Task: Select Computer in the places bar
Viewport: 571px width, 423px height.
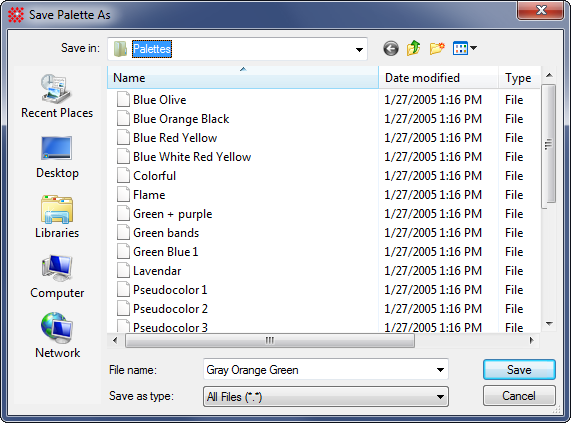Action: (57, 277)
